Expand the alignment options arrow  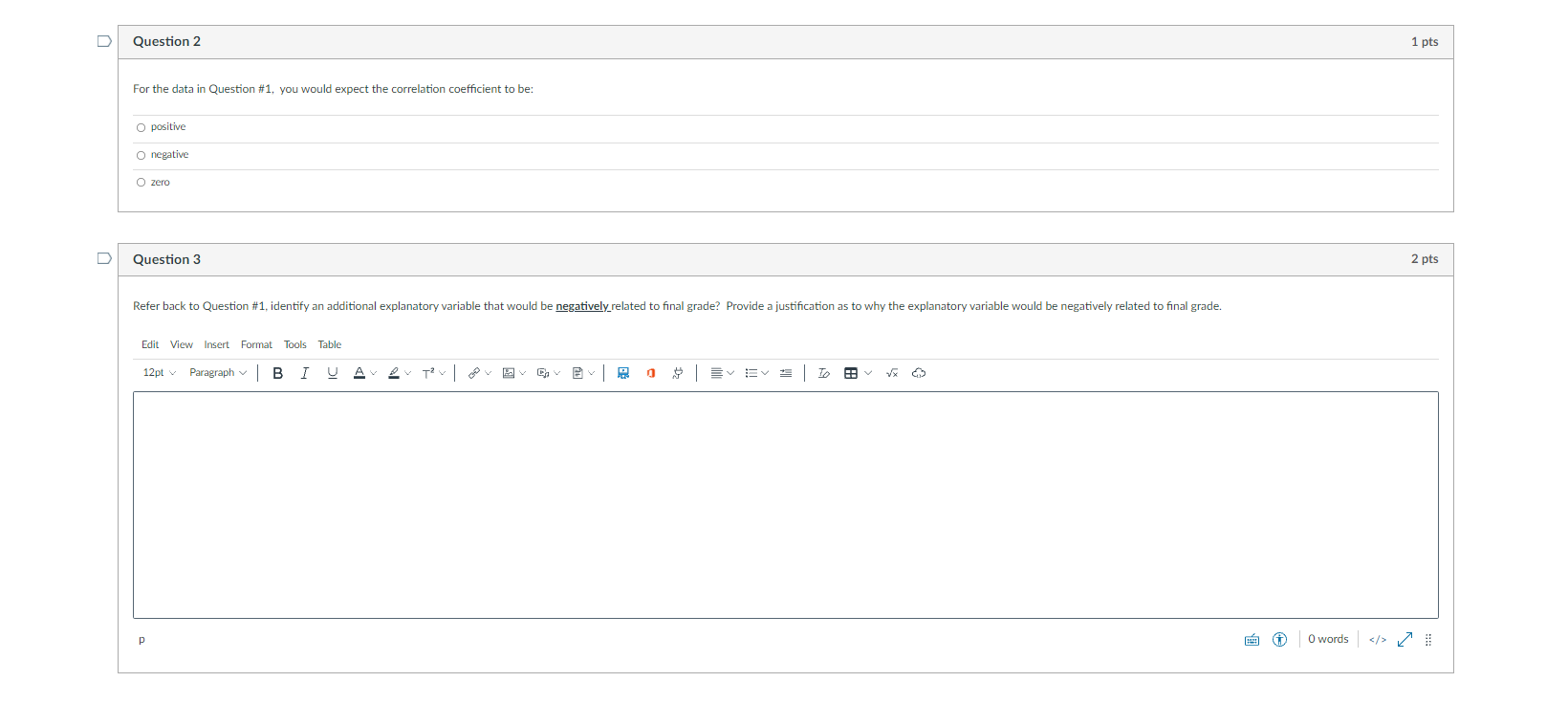(731, 373)
